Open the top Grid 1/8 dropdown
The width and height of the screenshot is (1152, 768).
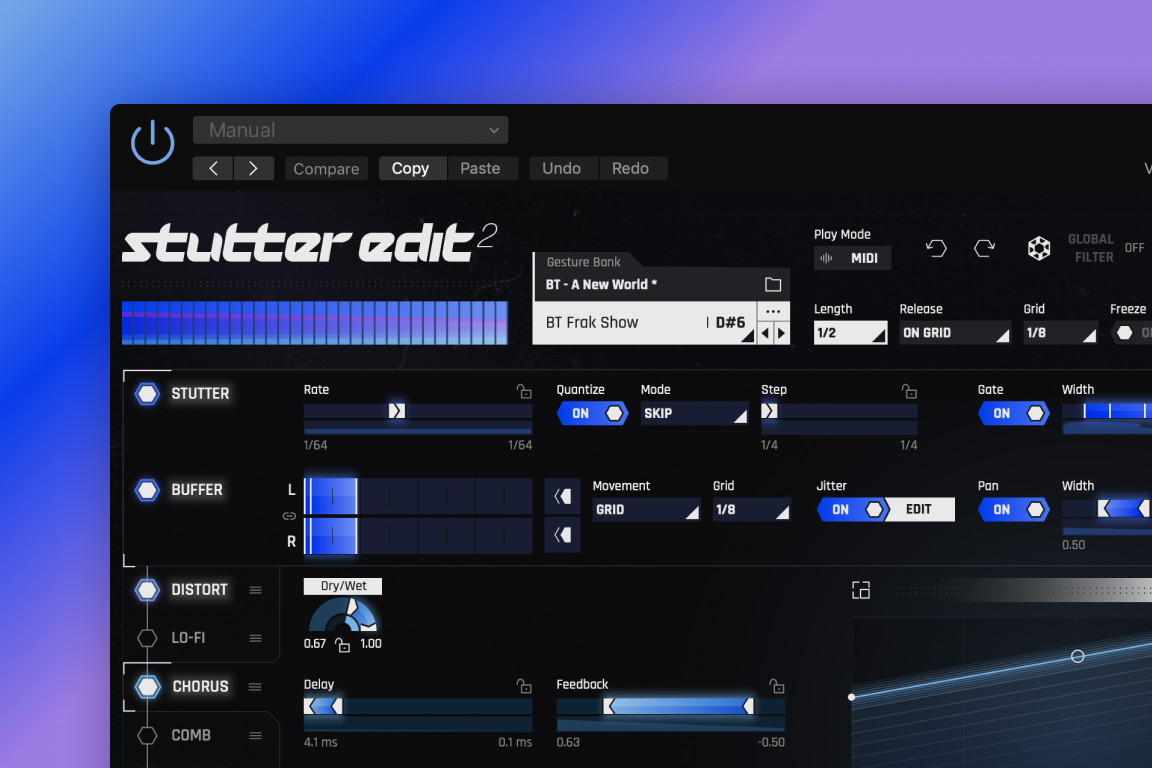click(x=1060, y=333)
